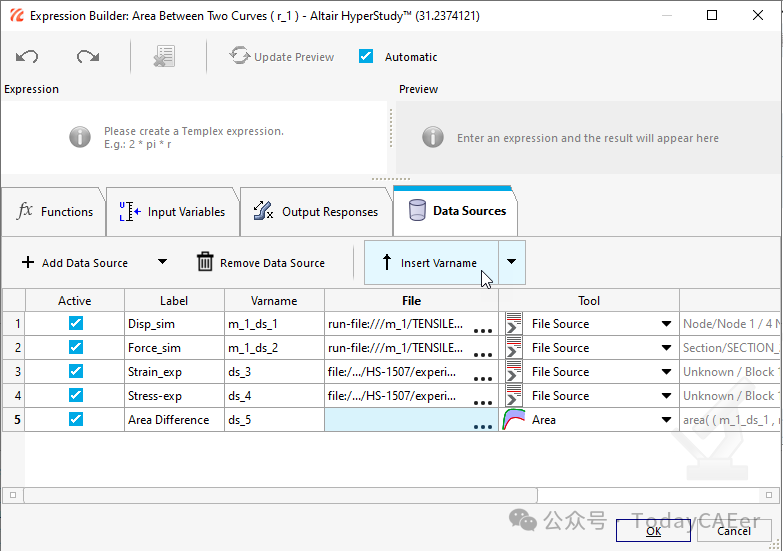Open Tool dropdown for Disp_sim row
Image resolution: width=783 pixels, height=551 pixels.
[x=666, y=324]
